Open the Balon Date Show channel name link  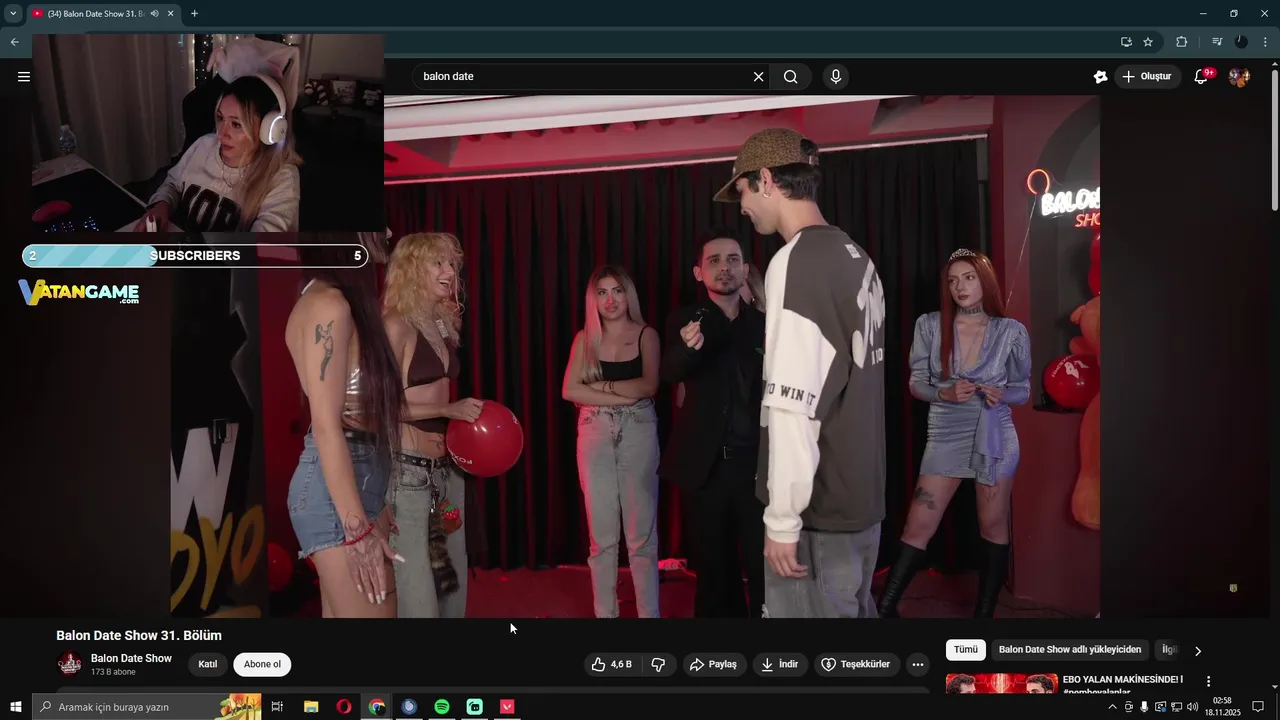[x=131, y=658]
